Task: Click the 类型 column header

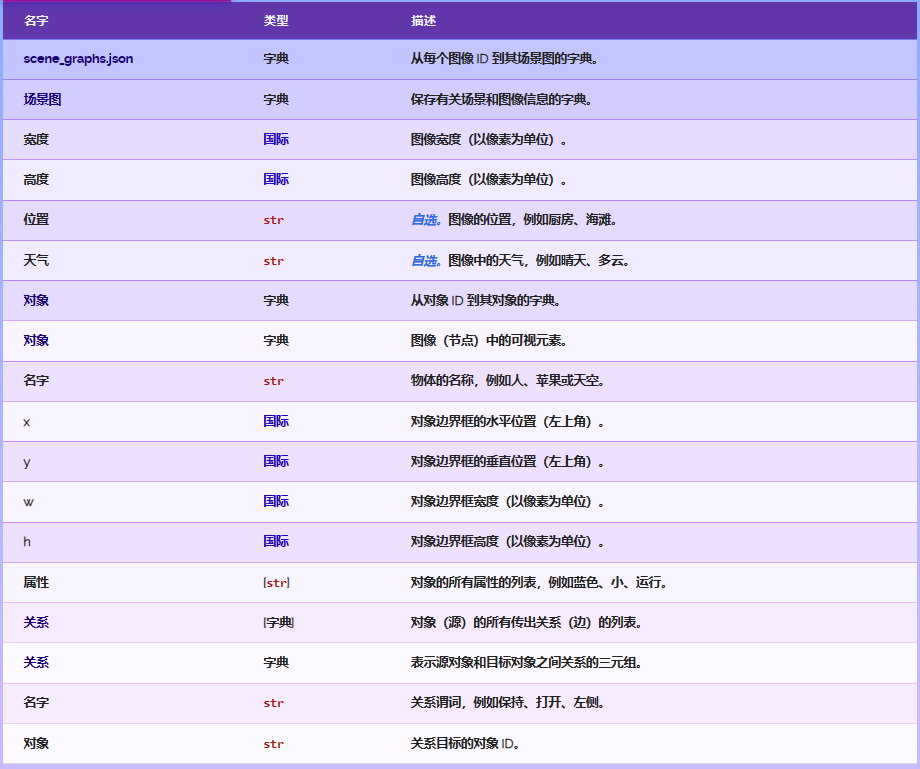Action: [x=276, y=21]
